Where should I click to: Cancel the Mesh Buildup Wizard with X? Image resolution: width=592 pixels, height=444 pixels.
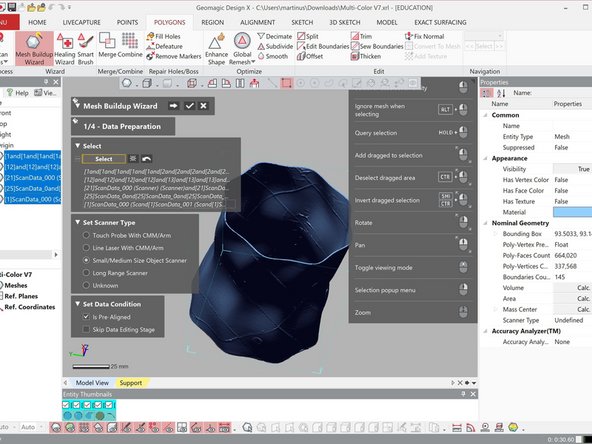click(x=203, y=106)
